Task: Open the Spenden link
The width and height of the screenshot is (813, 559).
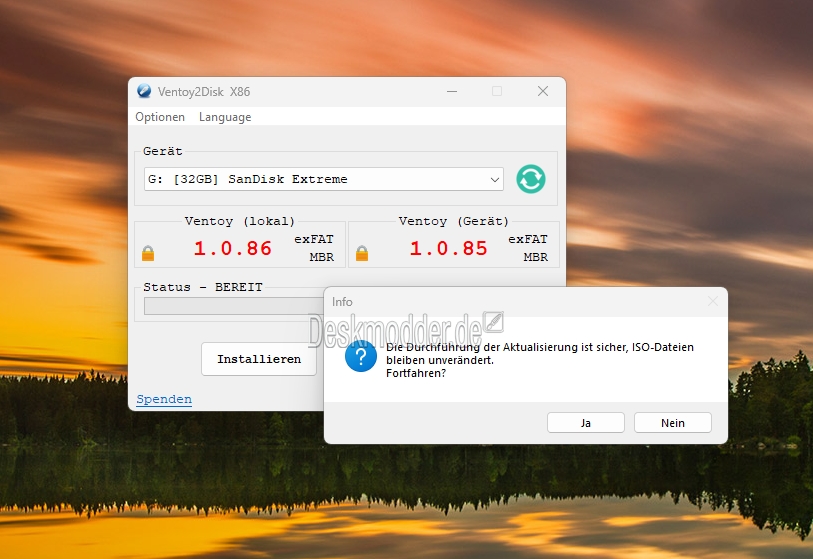Action: 164,399
